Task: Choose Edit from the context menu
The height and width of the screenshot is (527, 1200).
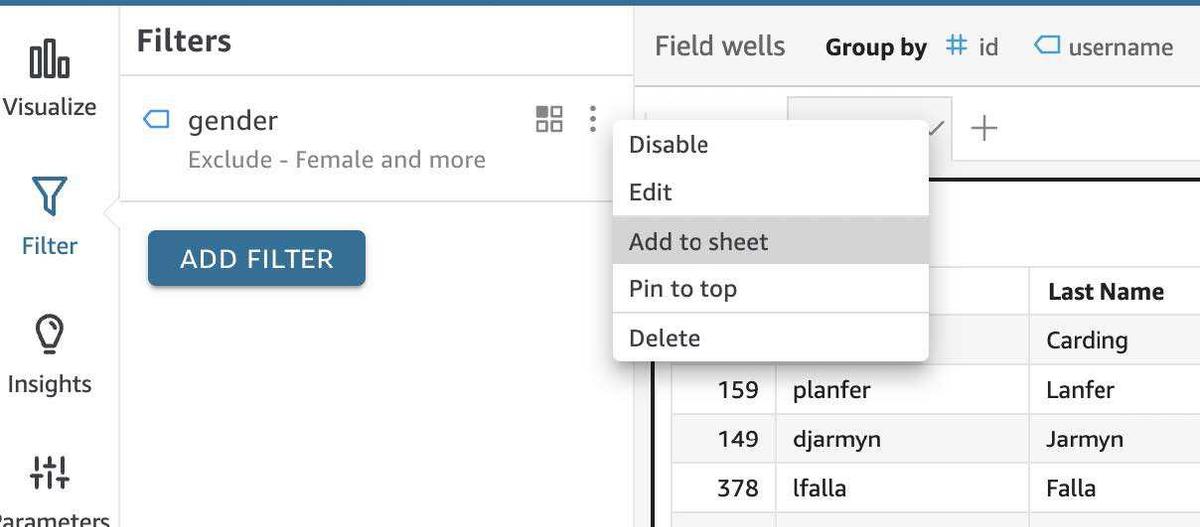Action: [650, 192]
